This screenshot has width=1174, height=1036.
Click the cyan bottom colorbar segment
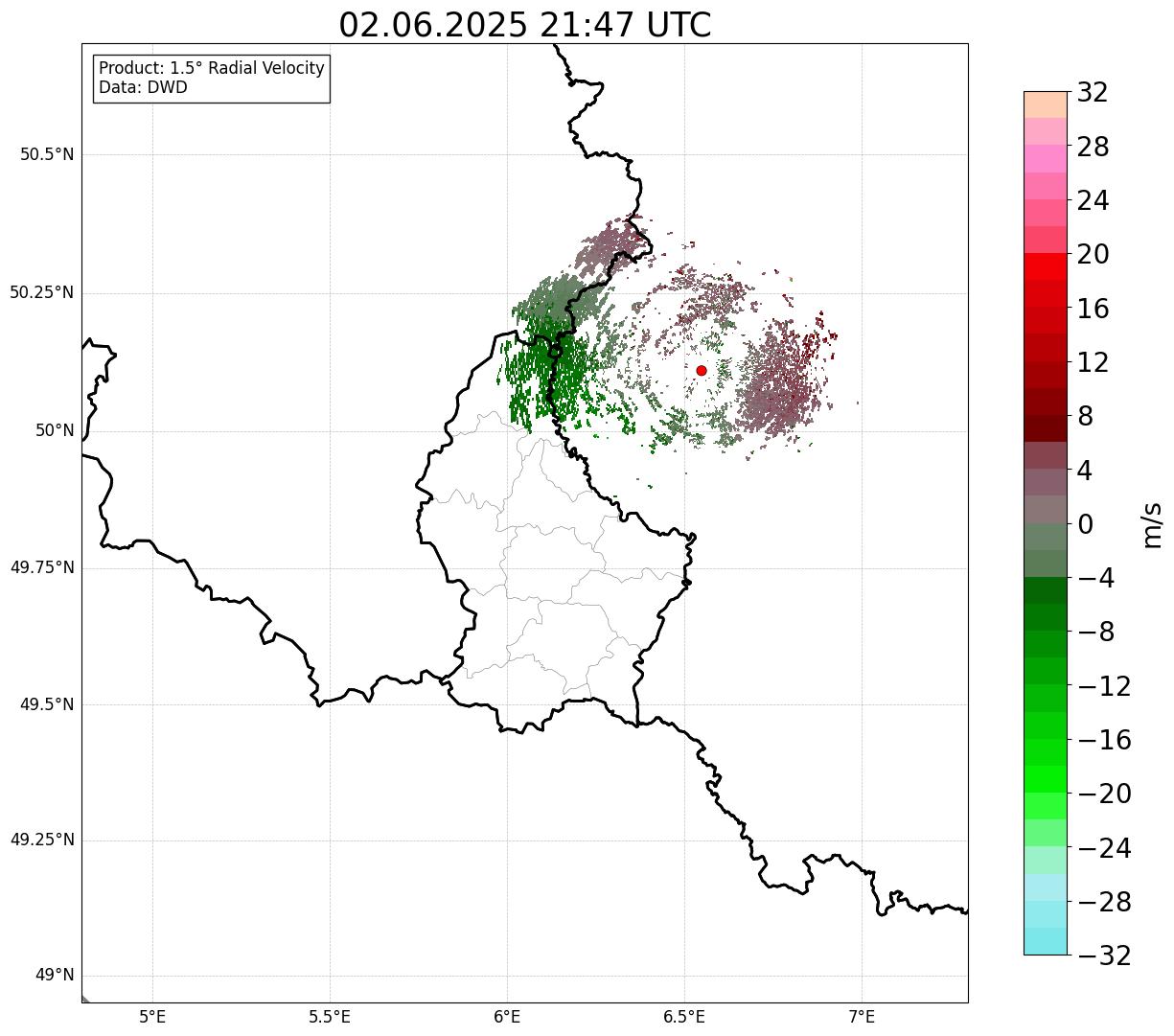pyautogui.click(x=1046, y=941)
